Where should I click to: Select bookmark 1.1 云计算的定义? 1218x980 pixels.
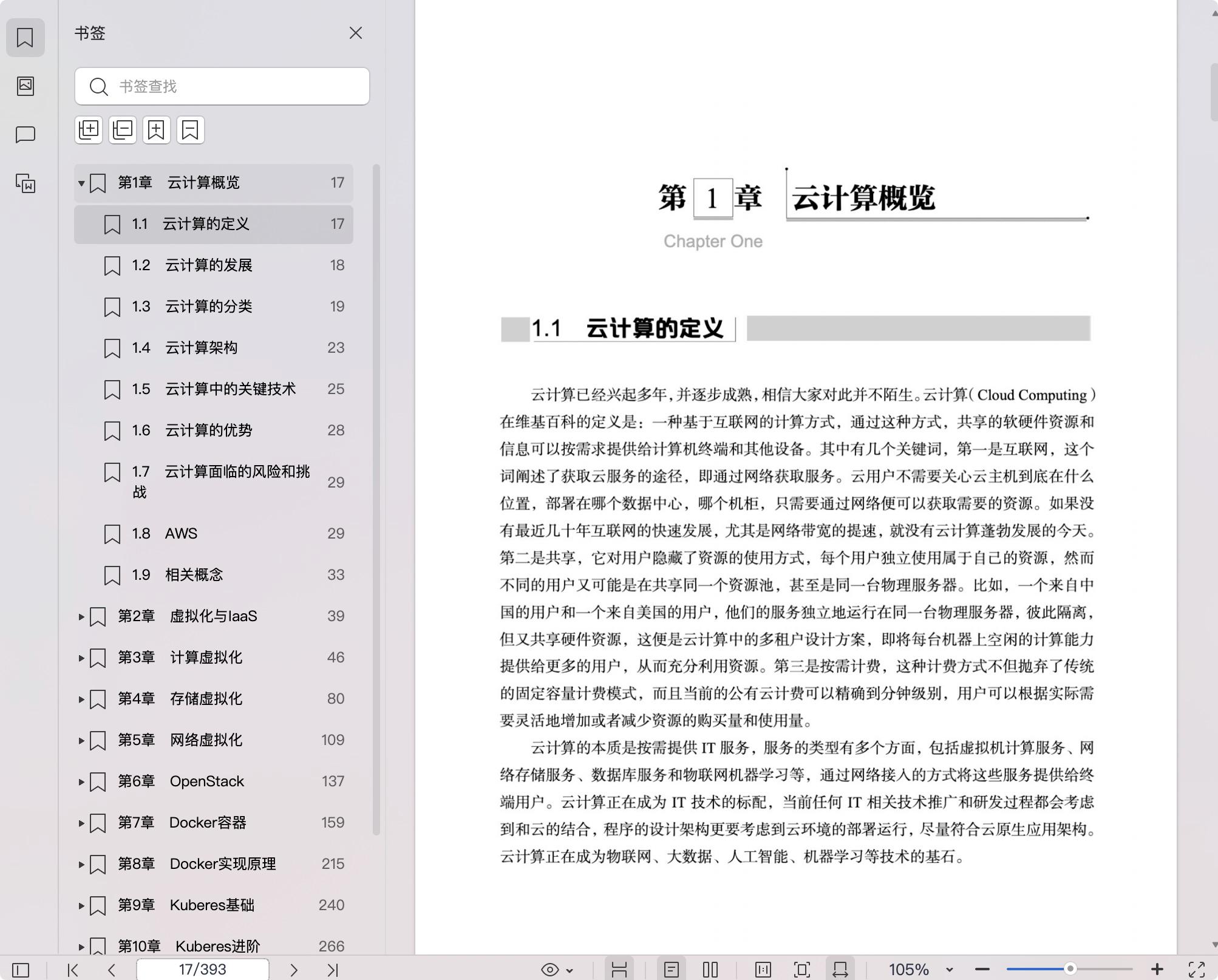click(x=214, y=224)
